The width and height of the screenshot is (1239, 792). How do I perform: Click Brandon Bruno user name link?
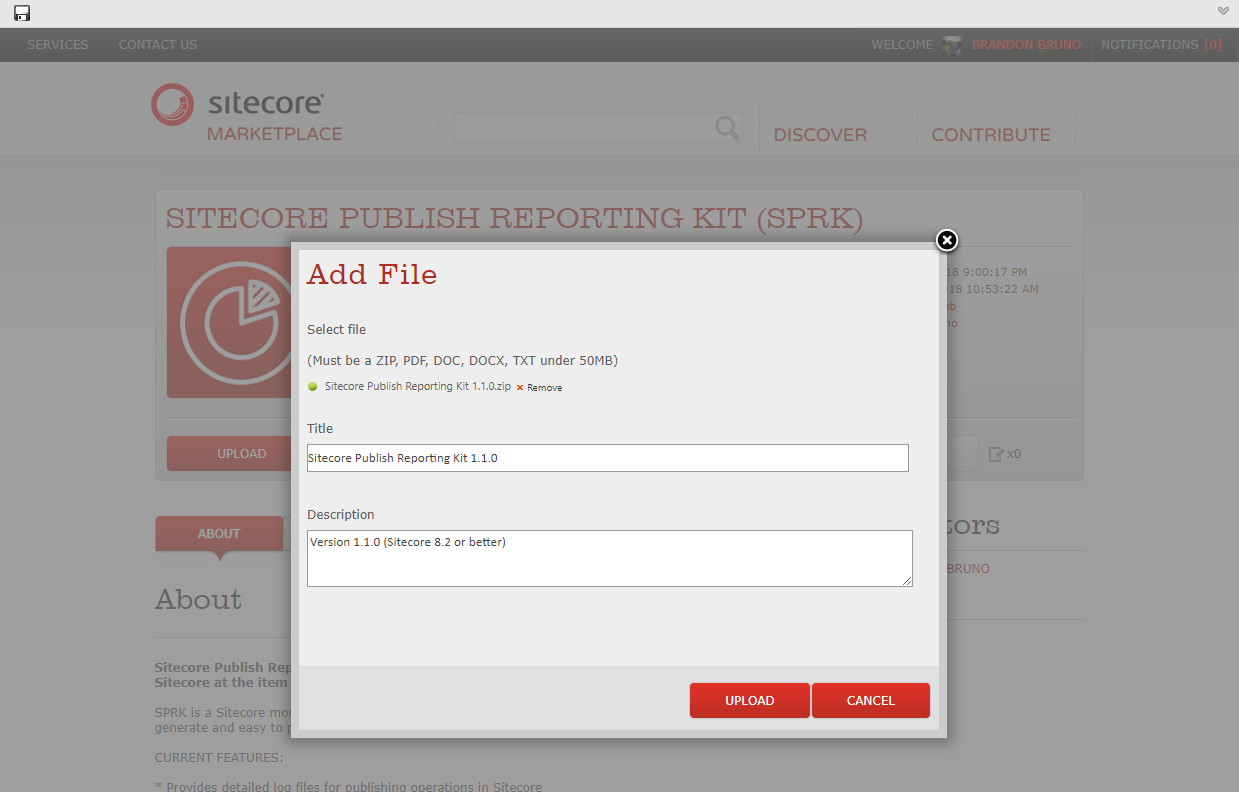tap(1026, 45)
